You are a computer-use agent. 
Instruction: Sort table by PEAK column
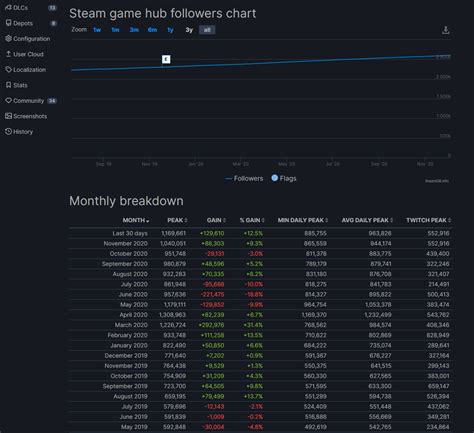177,220
